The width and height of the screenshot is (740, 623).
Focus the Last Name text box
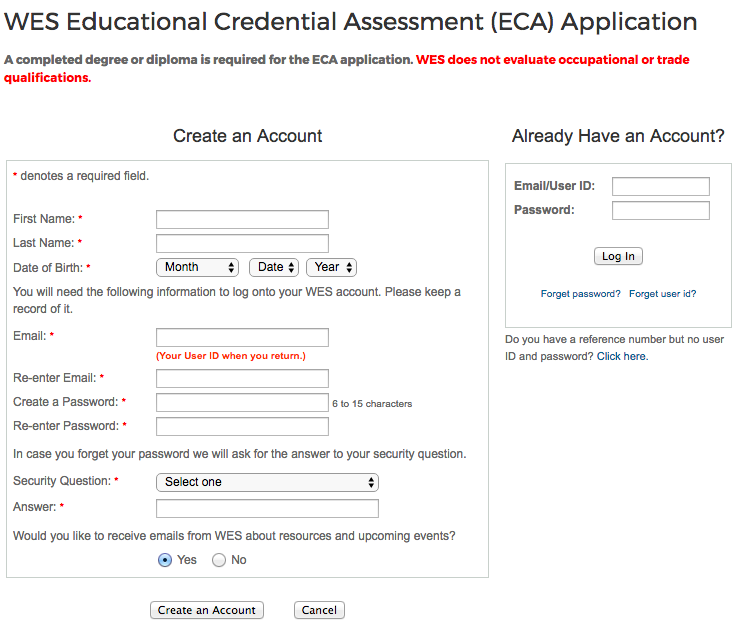tap(242, 243)
